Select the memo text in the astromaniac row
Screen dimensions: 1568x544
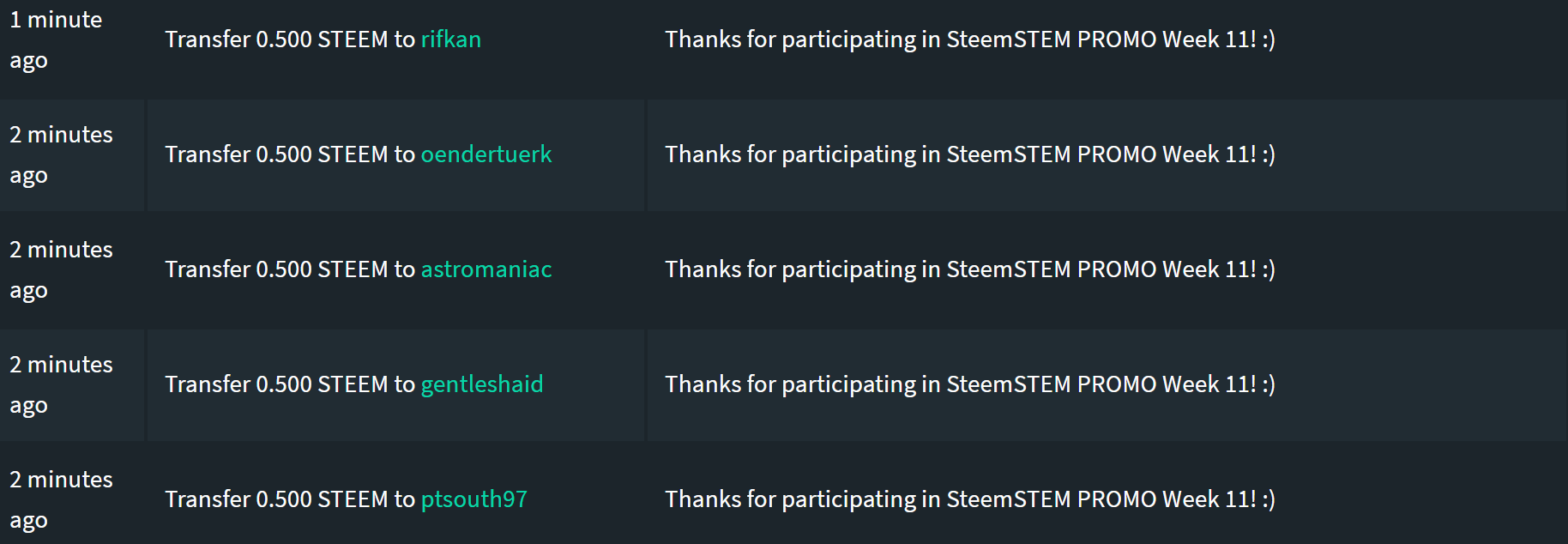969,269
